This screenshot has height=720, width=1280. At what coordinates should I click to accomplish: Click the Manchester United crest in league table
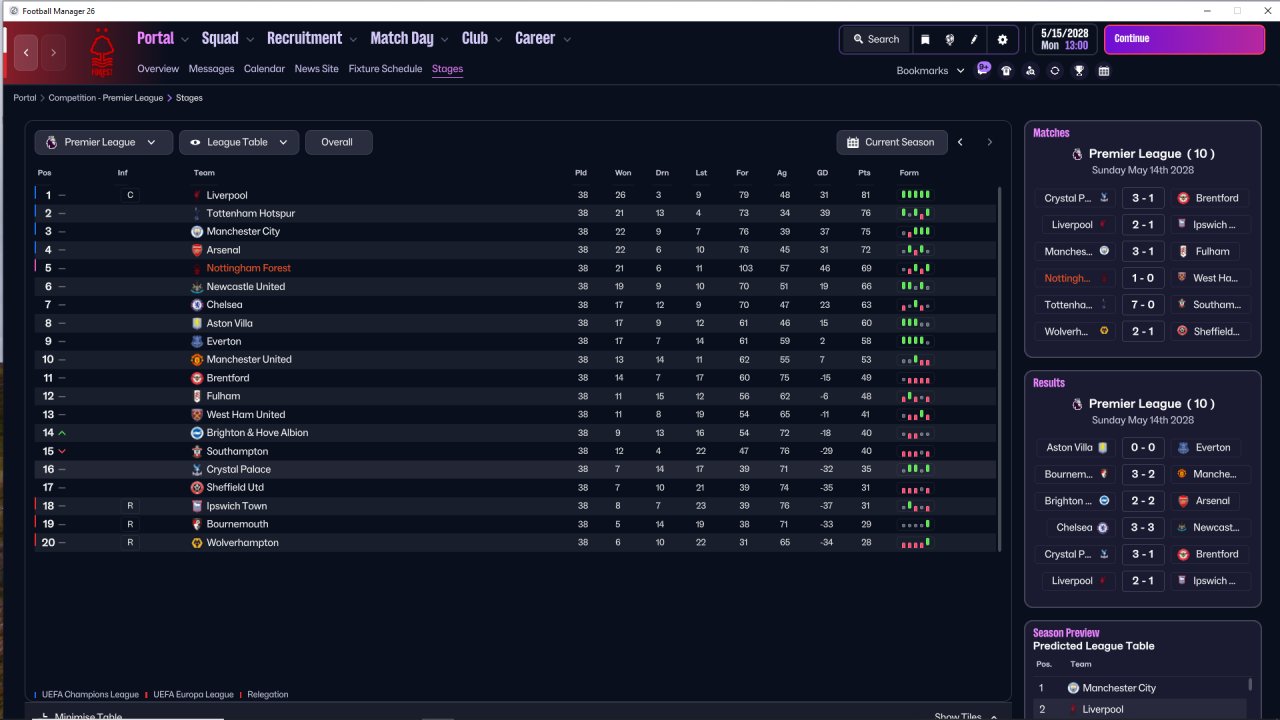coord(197,360)
